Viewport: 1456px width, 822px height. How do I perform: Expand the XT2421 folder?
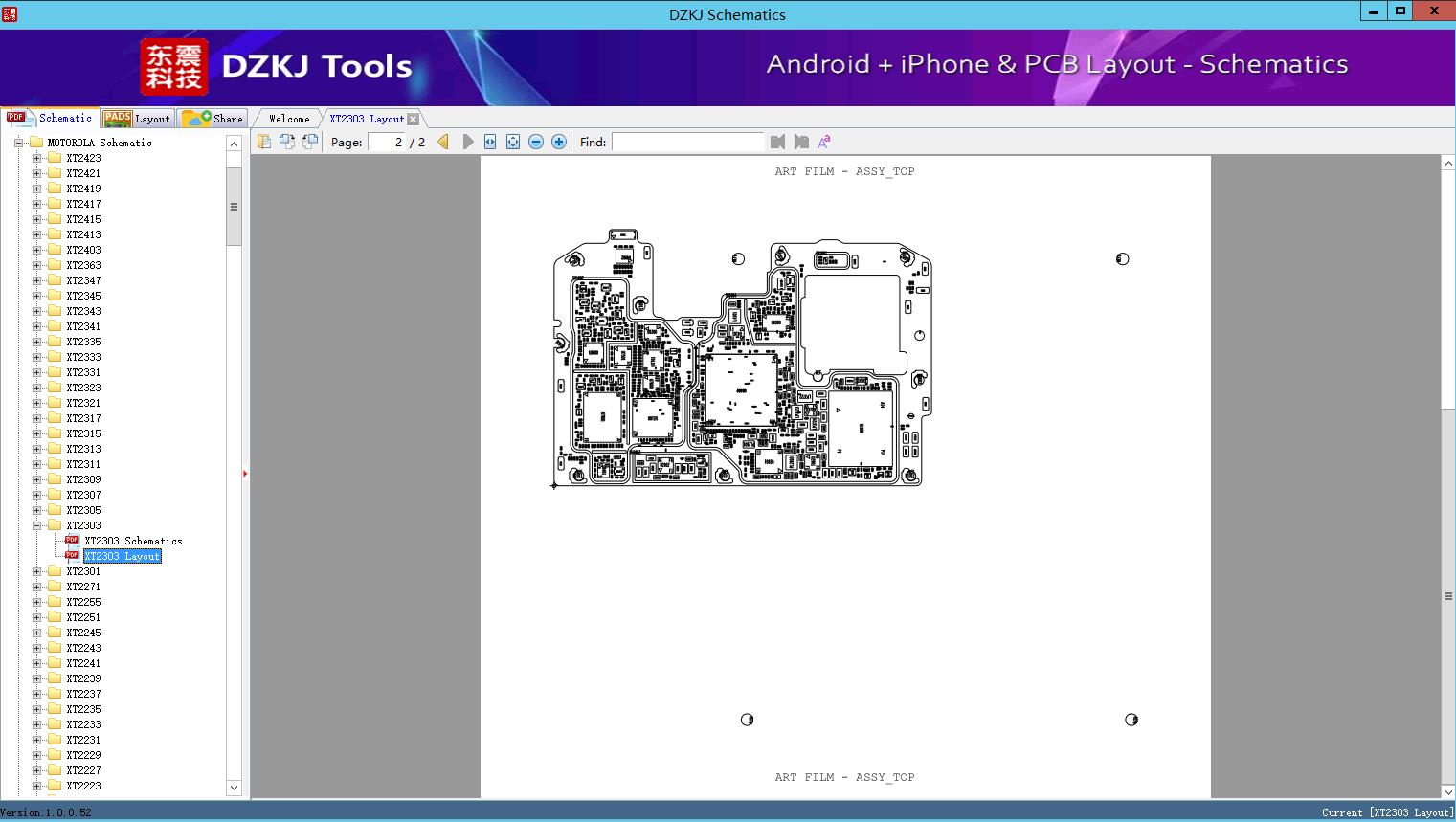click(36, 173)
